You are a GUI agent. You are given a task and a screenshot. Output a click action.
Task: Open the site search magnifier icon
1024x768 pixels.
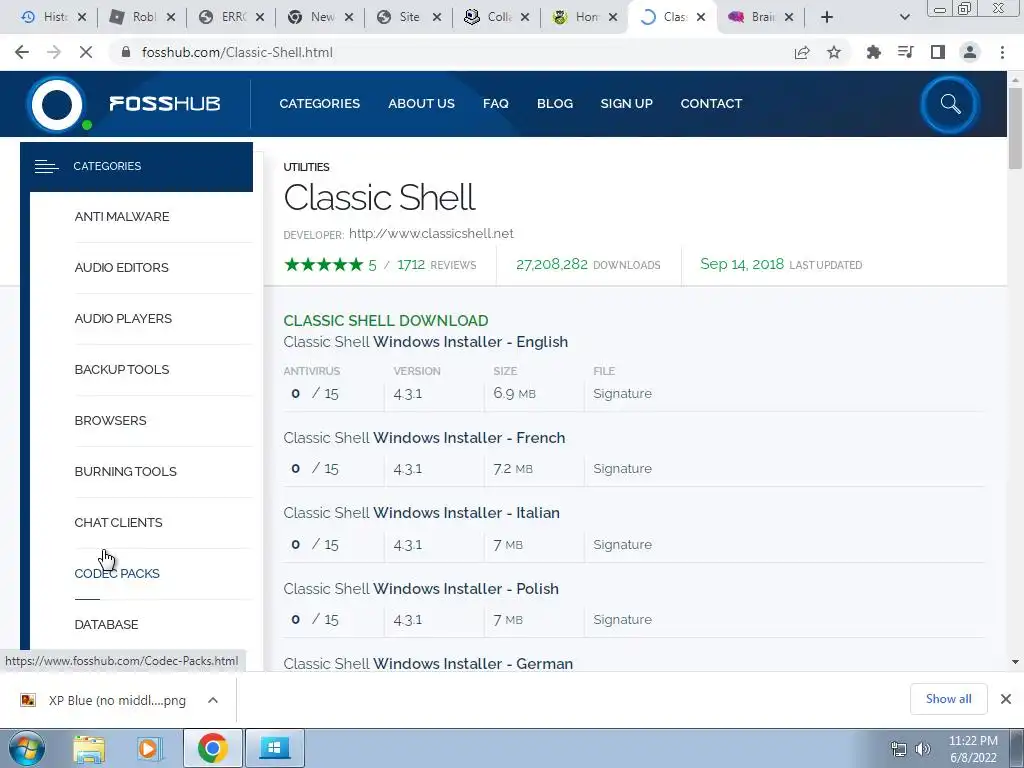pyautogui.click(x=950, y=104)
